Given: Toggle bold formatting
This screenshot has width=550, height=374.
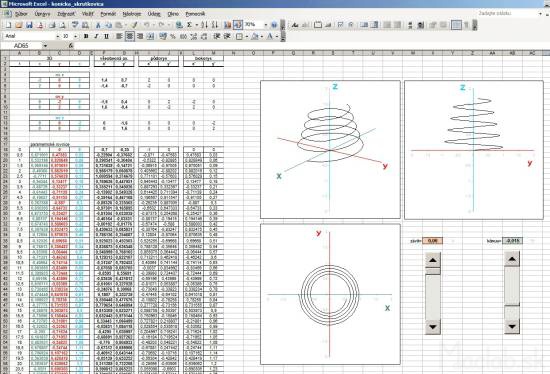Looking at the screenshot, I should 86,36.
